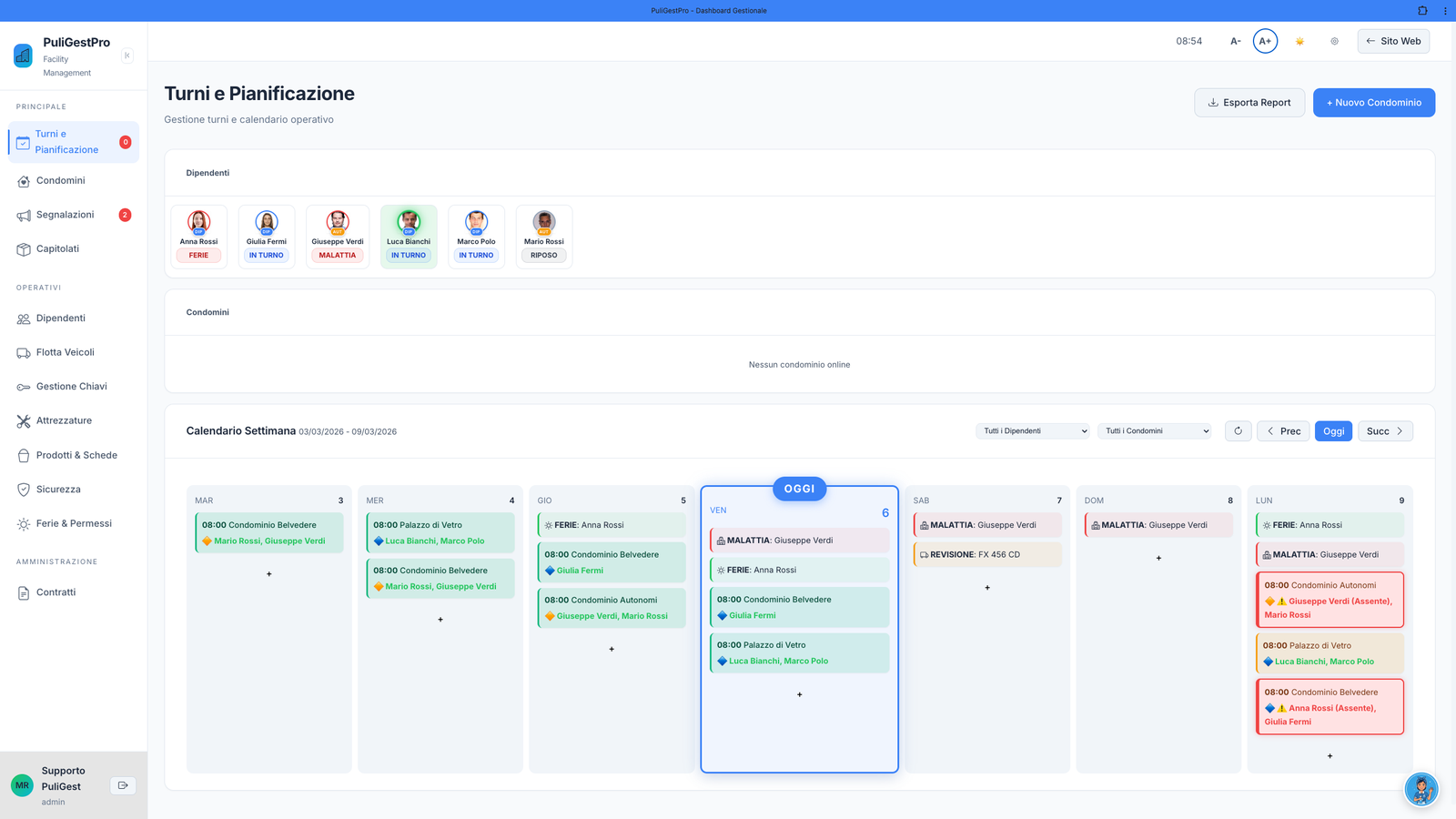Toggle the light/dark theme sun icon

(1299, 41)
